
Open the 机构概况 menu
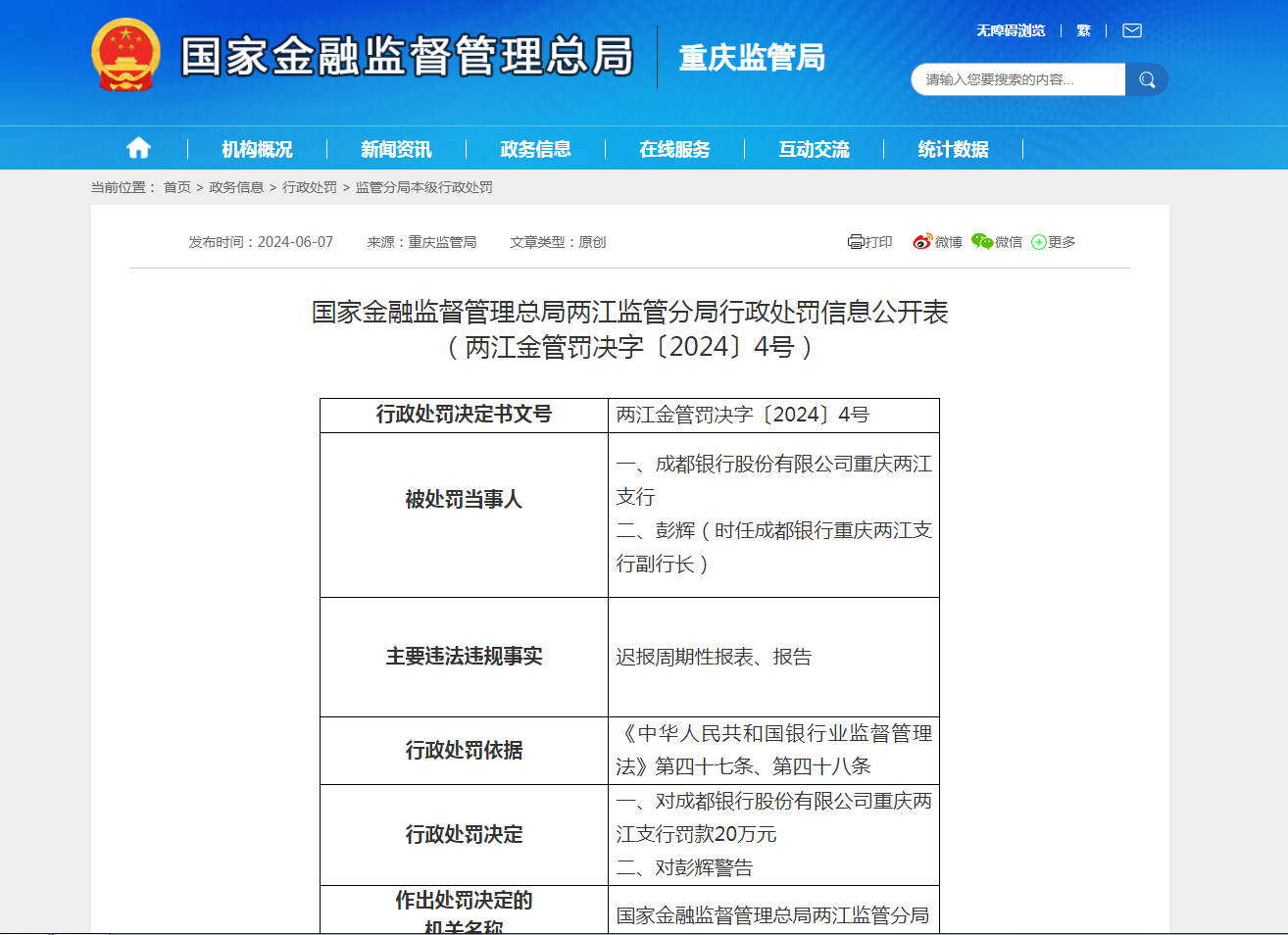[257, 148]
